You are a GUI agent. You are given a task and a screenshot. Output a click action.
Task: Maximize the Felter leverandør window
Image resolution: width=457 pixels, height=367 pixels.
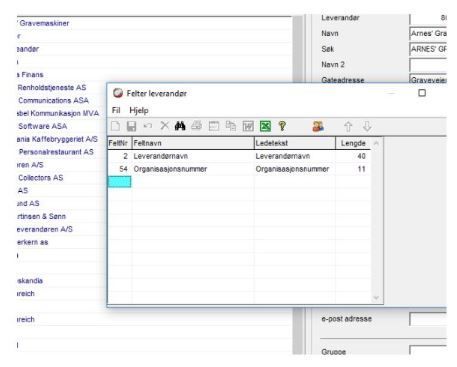point(422,93)
